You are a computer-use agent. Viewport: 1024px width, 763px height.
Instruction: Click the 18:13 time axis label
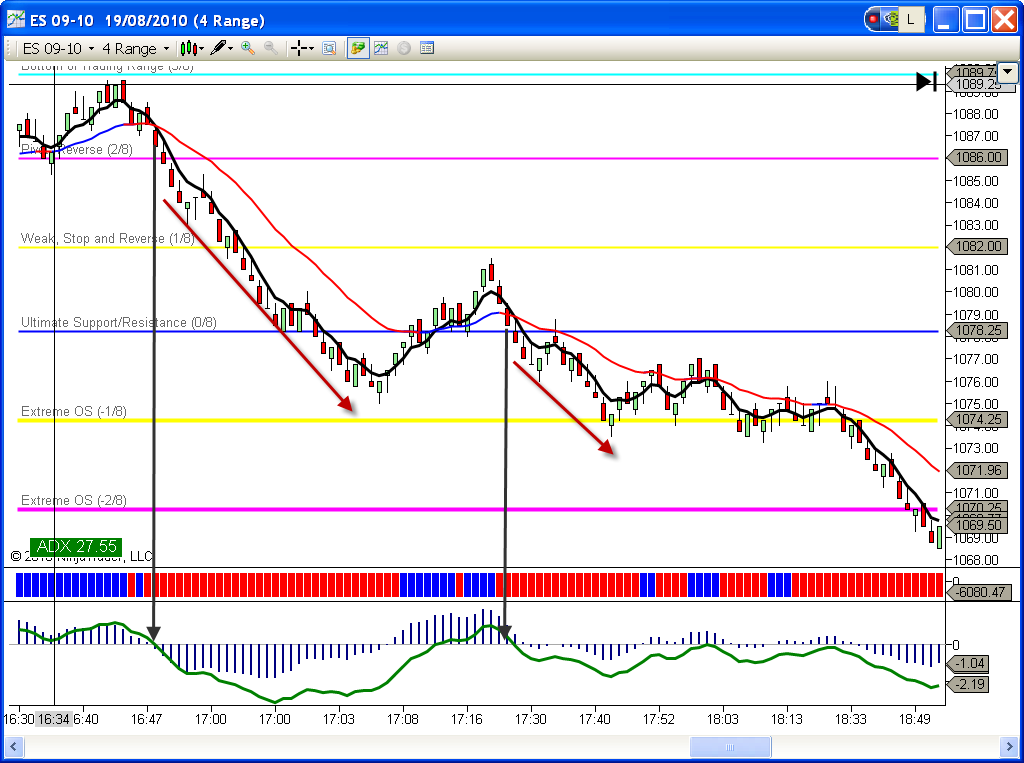click(x=786, y=719)
